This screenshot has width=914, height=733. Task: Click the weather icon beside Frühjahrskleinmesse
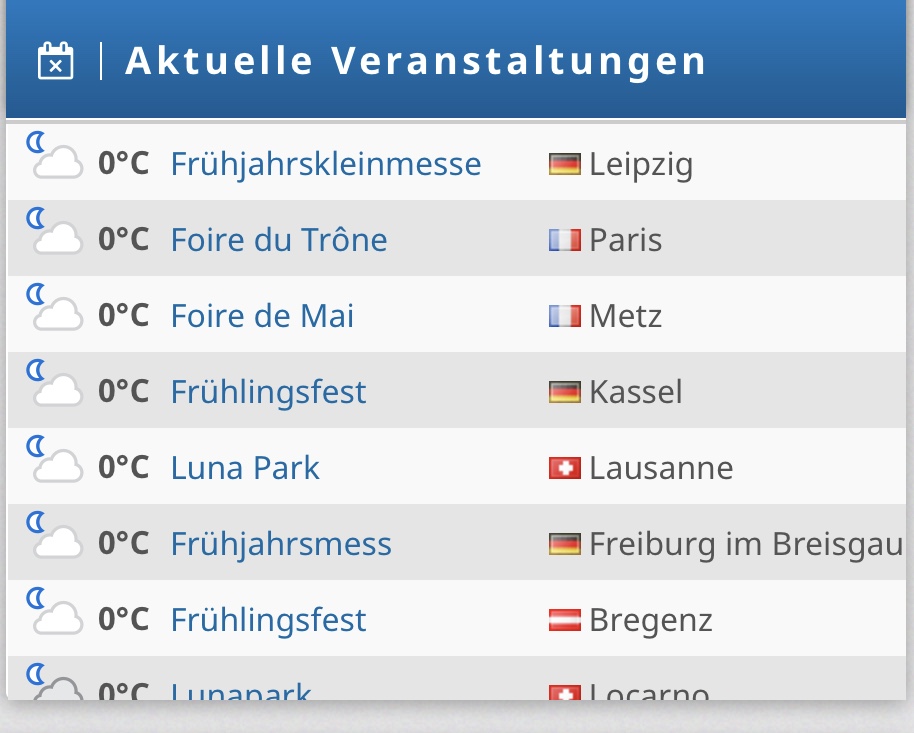[55, 158]
